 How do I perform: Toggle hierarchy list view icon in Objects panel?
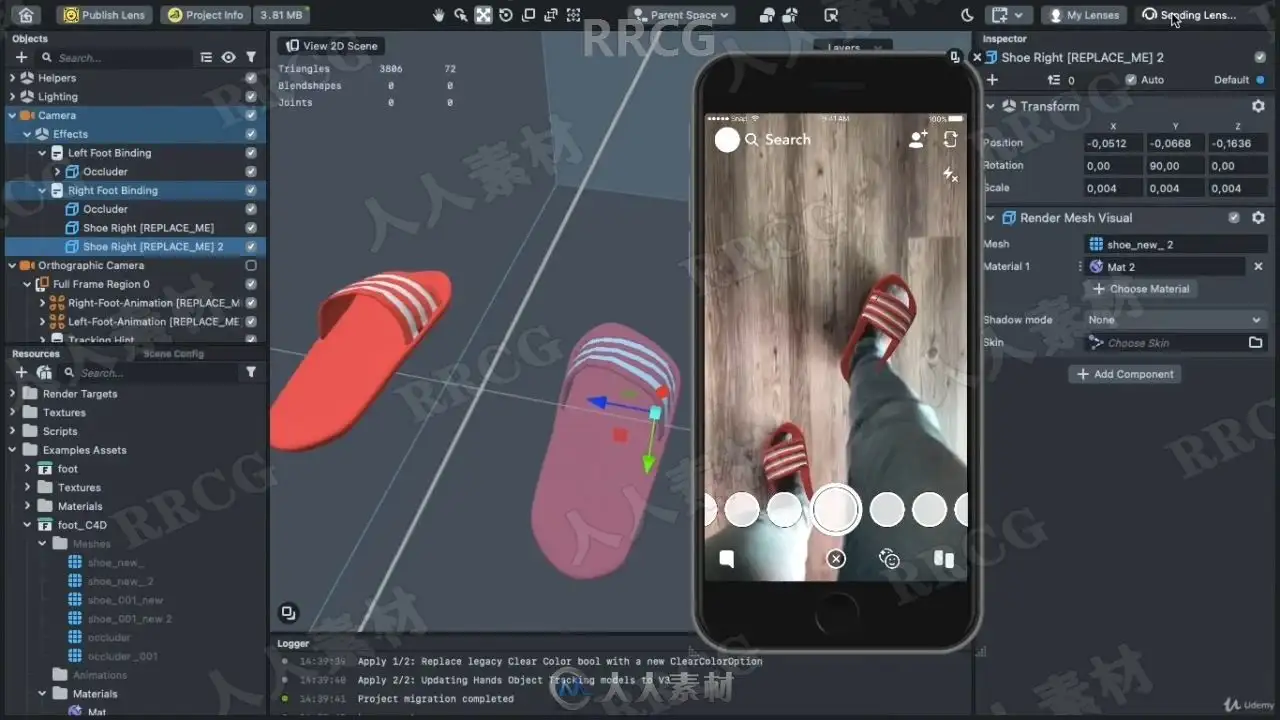click(206, 58)
